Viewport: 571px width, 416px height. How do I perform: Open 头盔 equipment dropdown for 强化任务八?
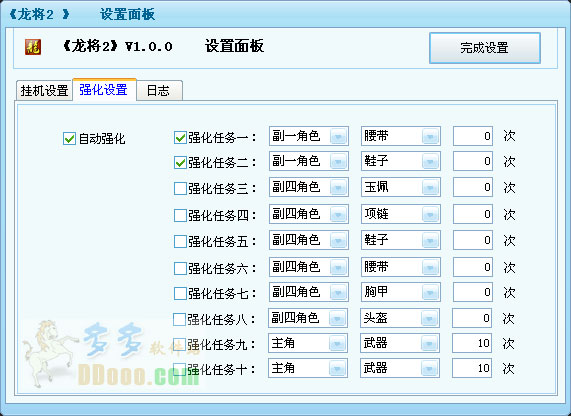(400, 318)
